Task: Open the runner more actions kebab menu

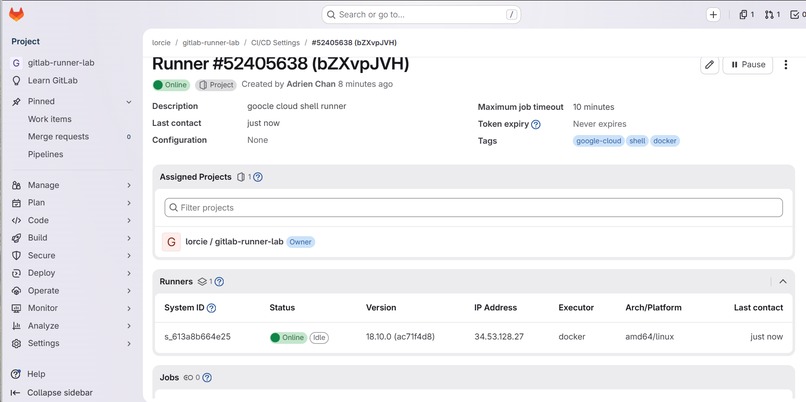Action: (785, 65)
